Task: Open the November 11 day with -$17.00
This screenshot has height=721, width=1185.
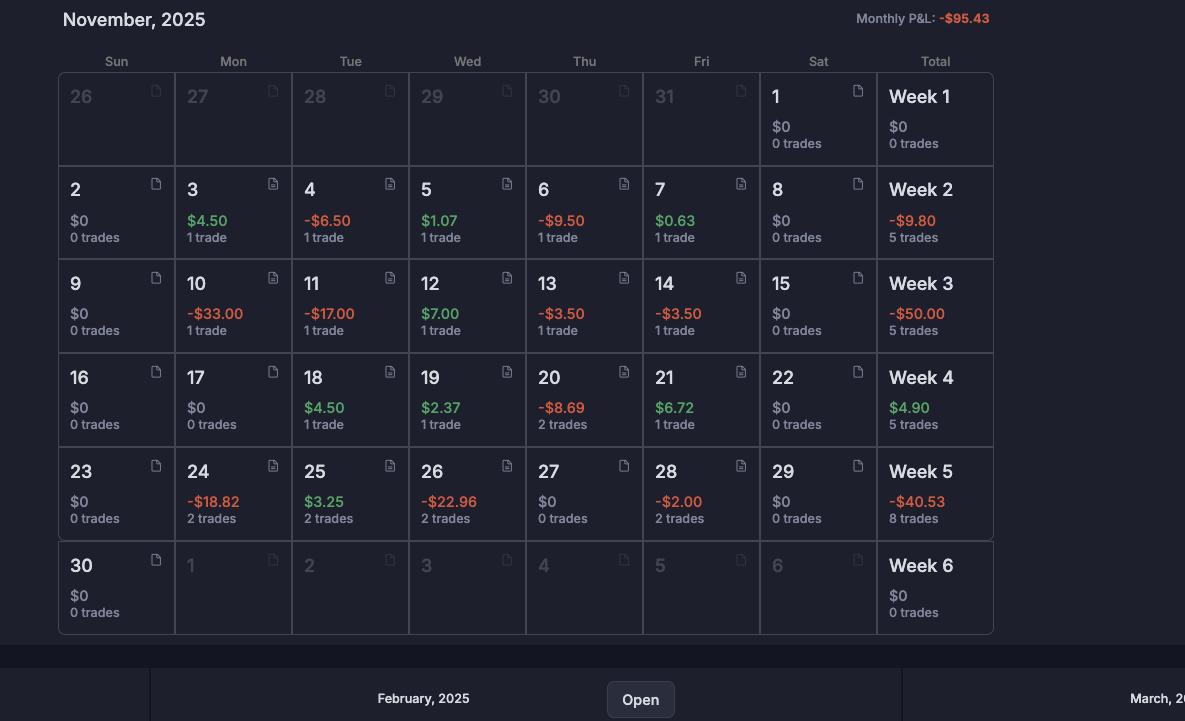Action: pyautogui.click(x=350, y=306)
